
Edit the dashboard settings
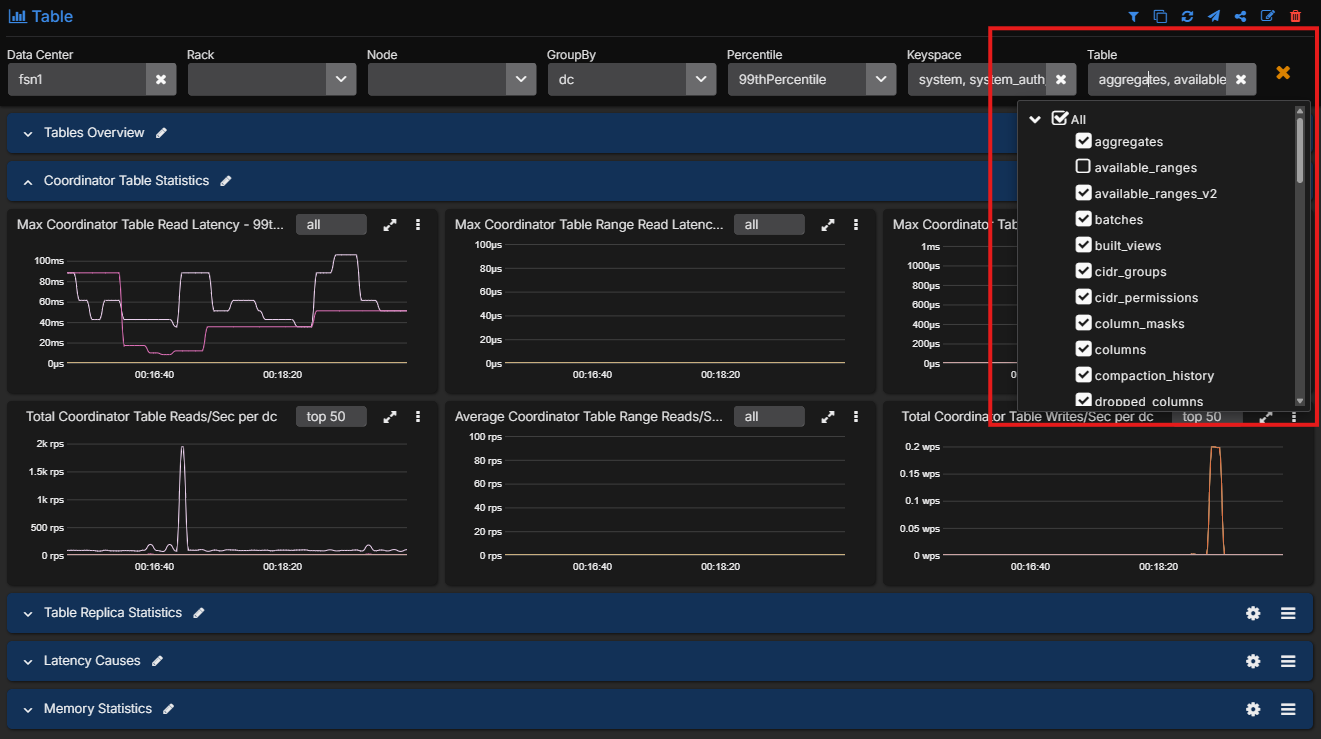point(1268,16)
